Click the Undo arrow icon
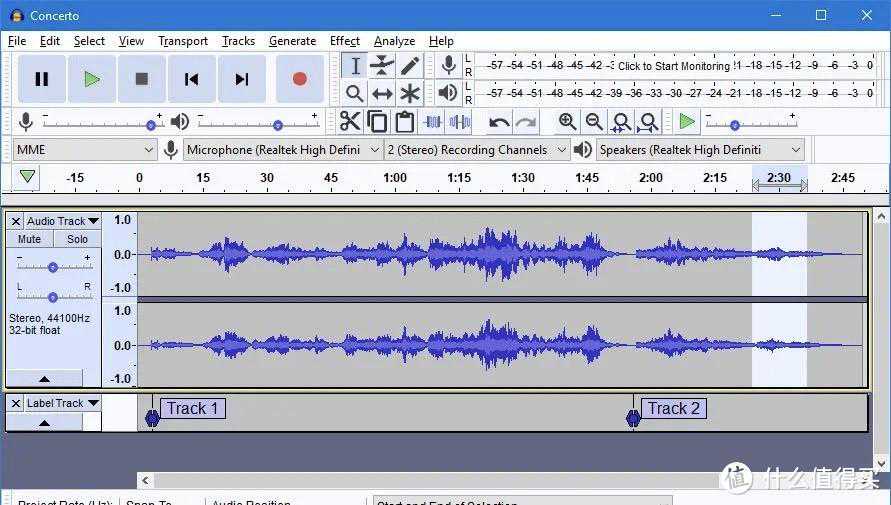 (498, 122)
